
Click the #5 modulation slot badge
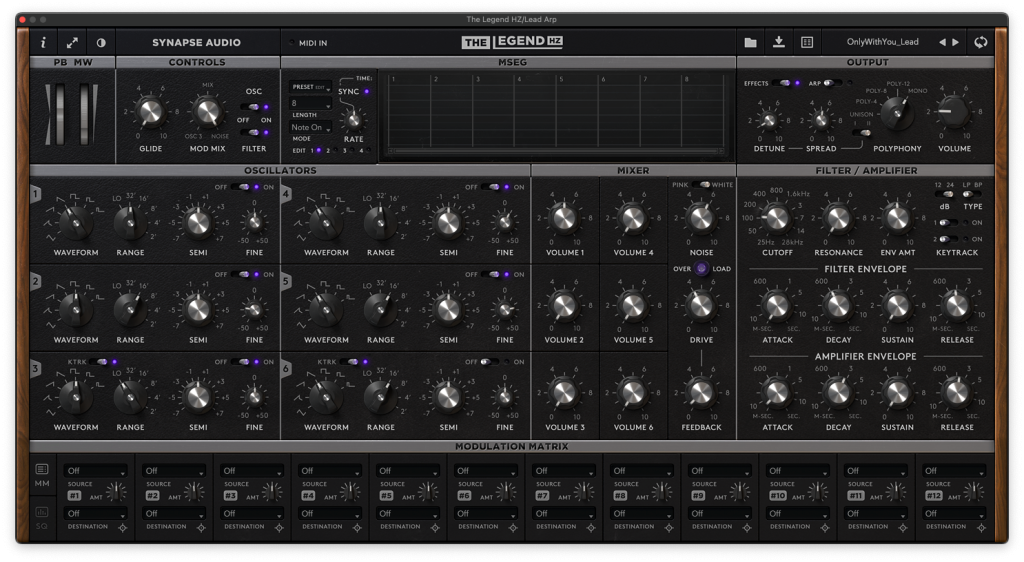[386, 496]
